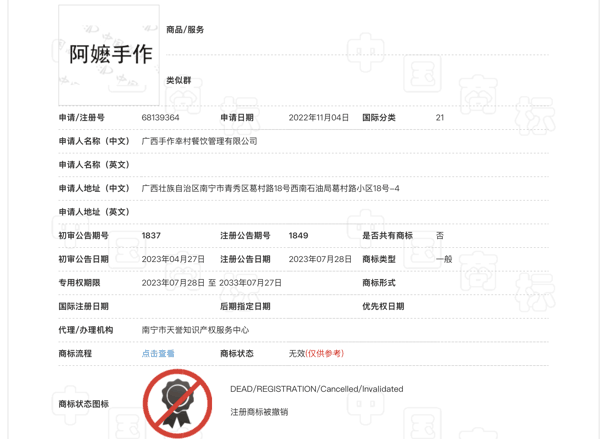
Task: Click the cancelled registration status icon
Action: click(177, 403)
